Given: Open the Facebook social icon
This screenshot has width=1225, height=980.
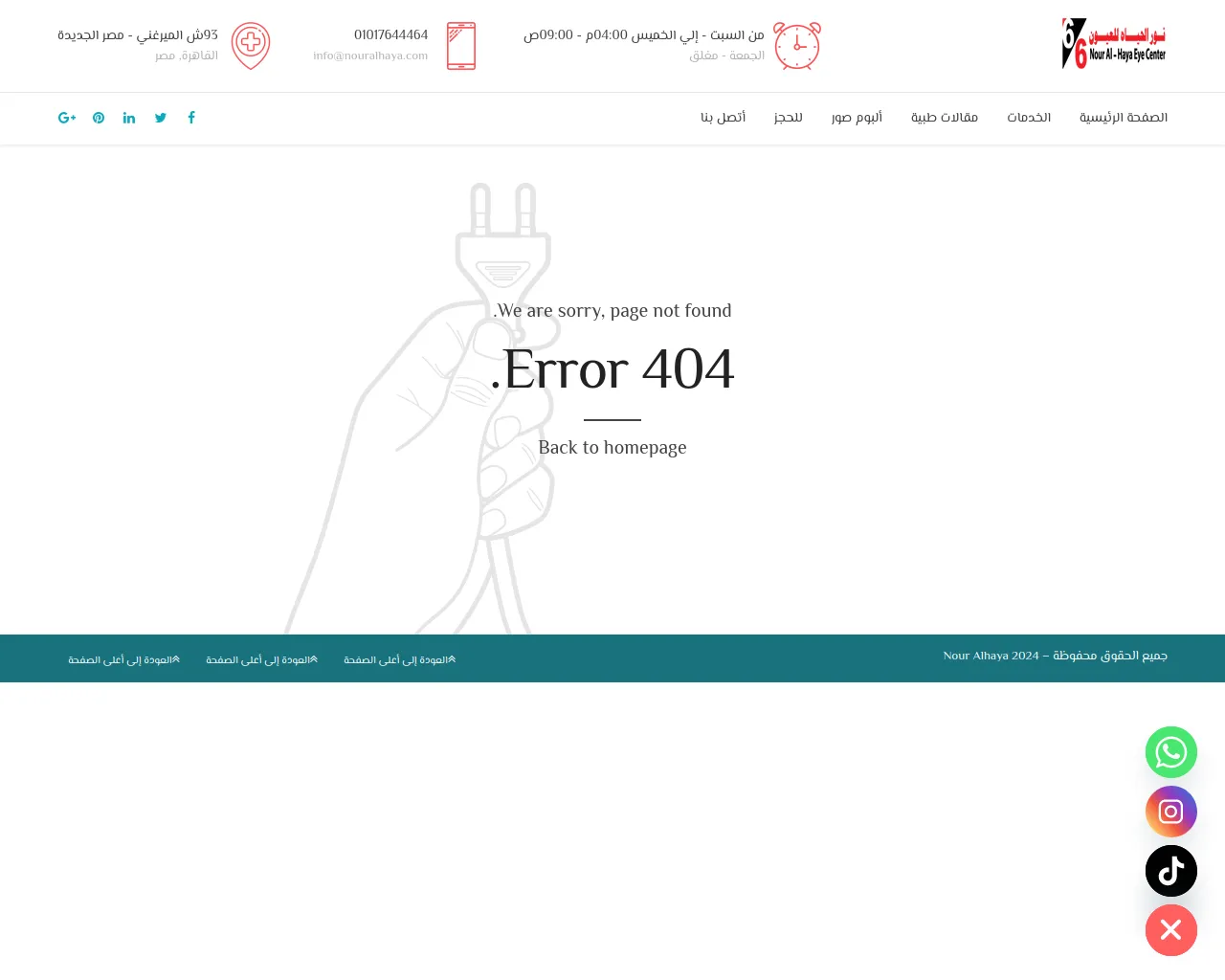Looking at the screenshot, I should point(191,118).
